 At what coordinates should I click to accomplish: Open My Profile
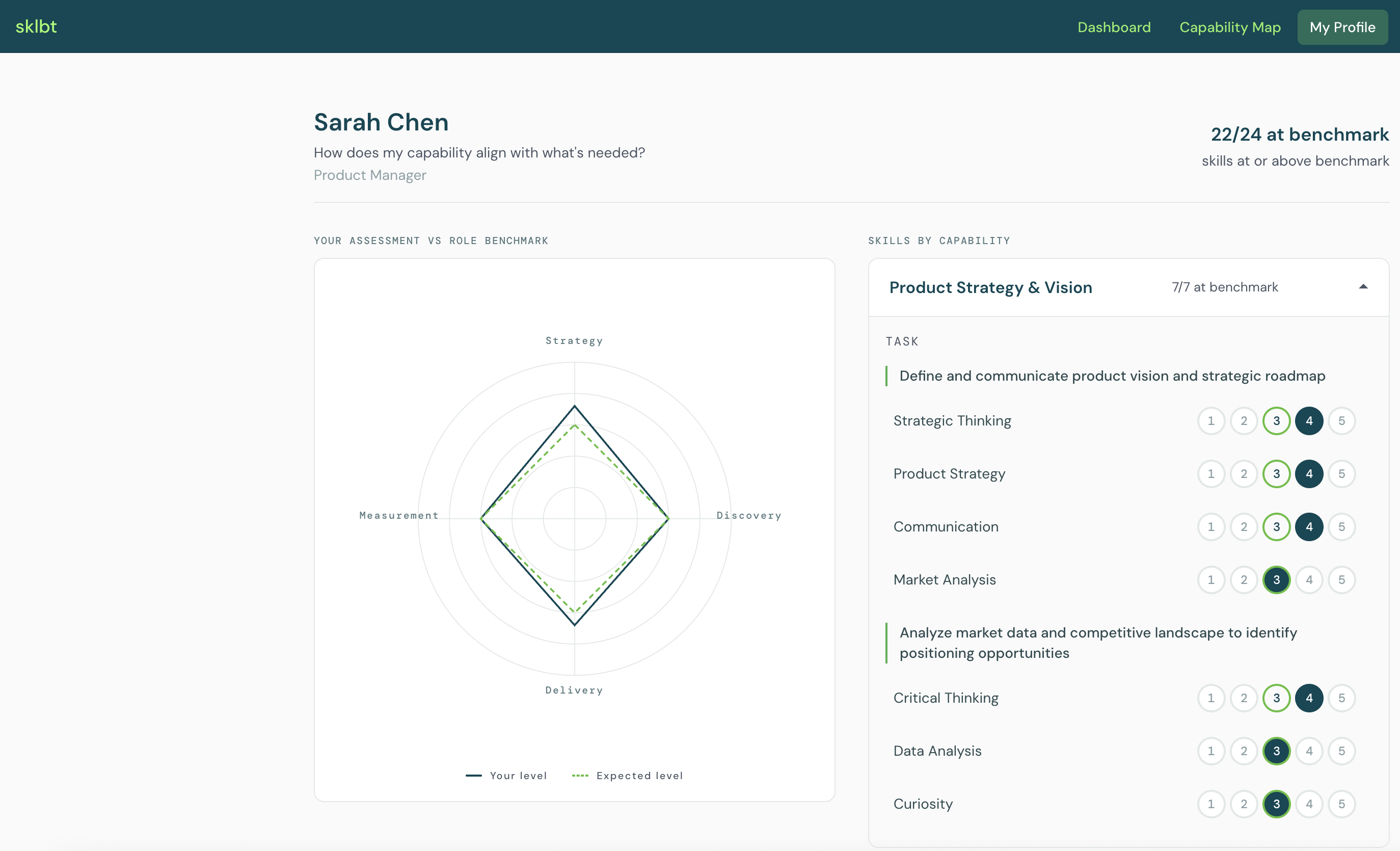[x=1342, y=26]
